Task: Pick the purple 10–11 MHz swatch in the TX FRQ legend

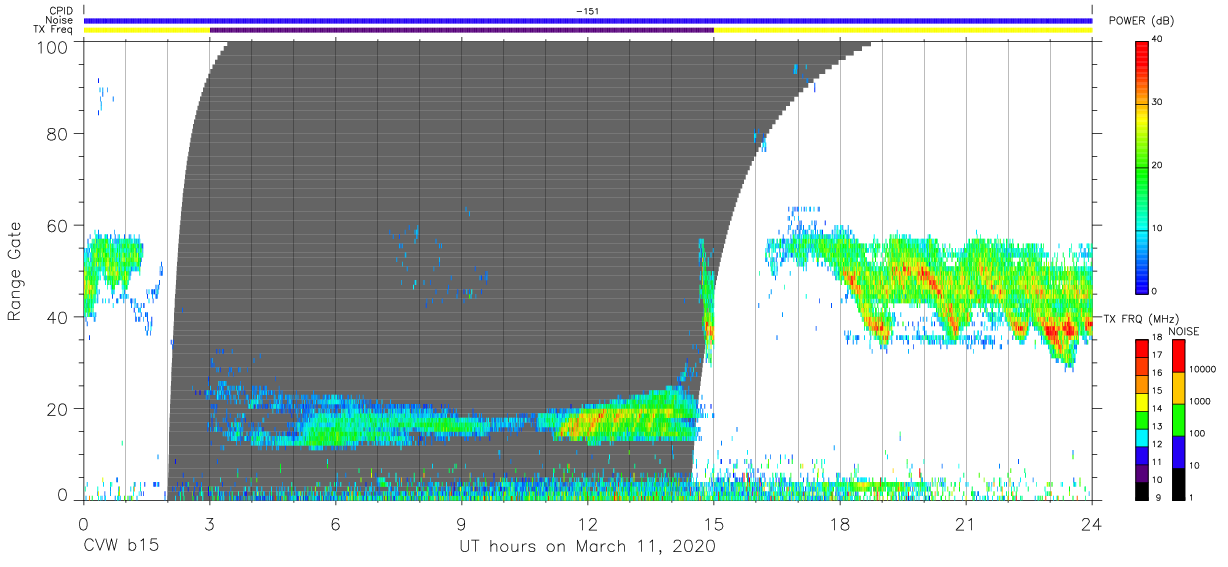Action: coord(1141,471)
